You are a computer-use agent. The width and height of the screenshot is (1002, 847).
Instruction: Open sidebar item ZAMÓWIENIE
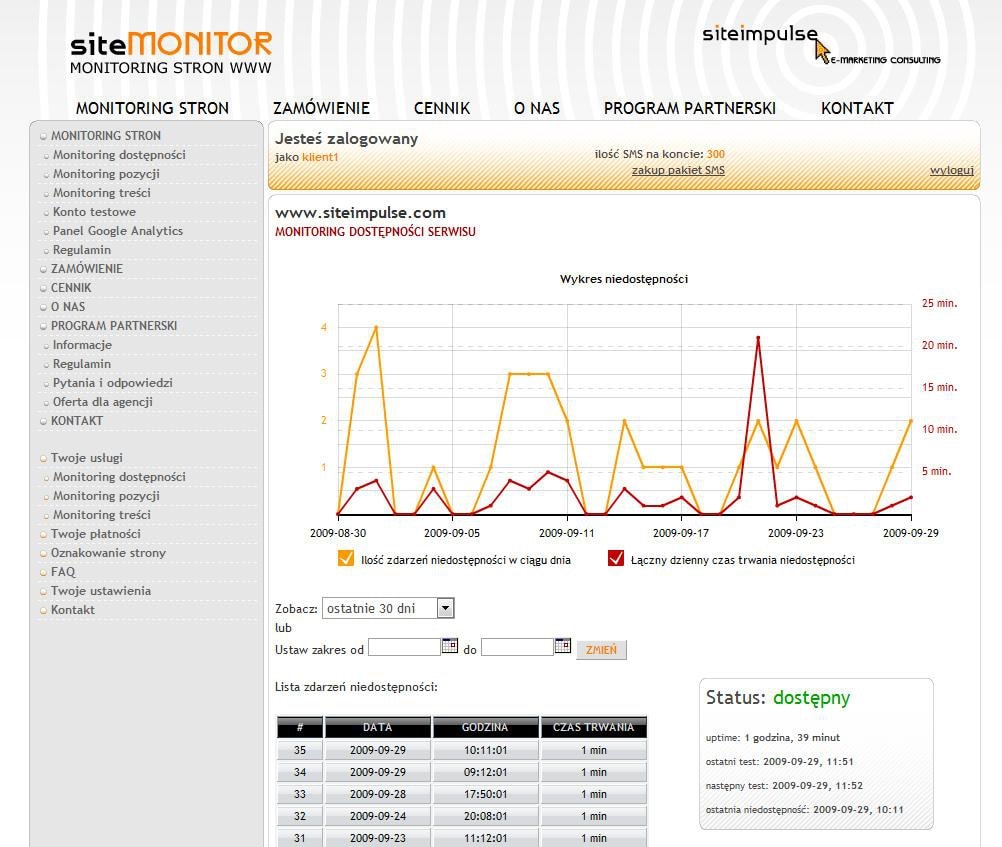click(x=87, y=269)
